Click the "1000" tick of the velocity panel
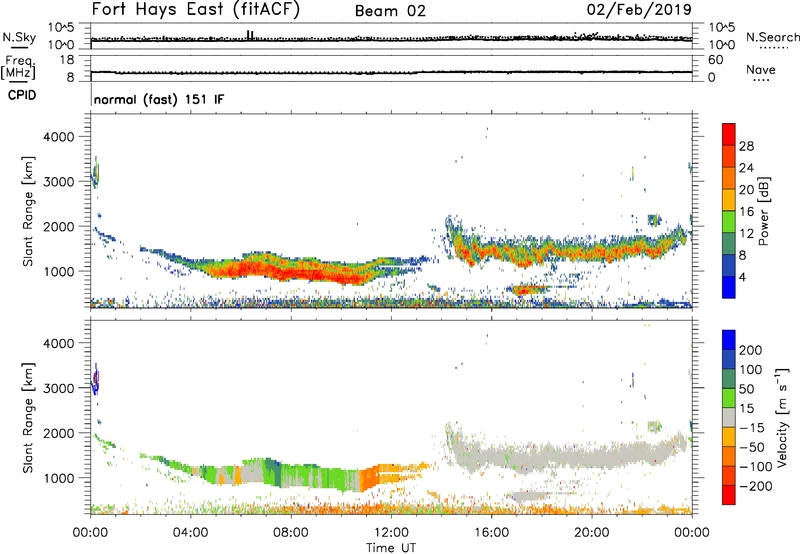Screen dimensions: 800x554 point(58,478)
